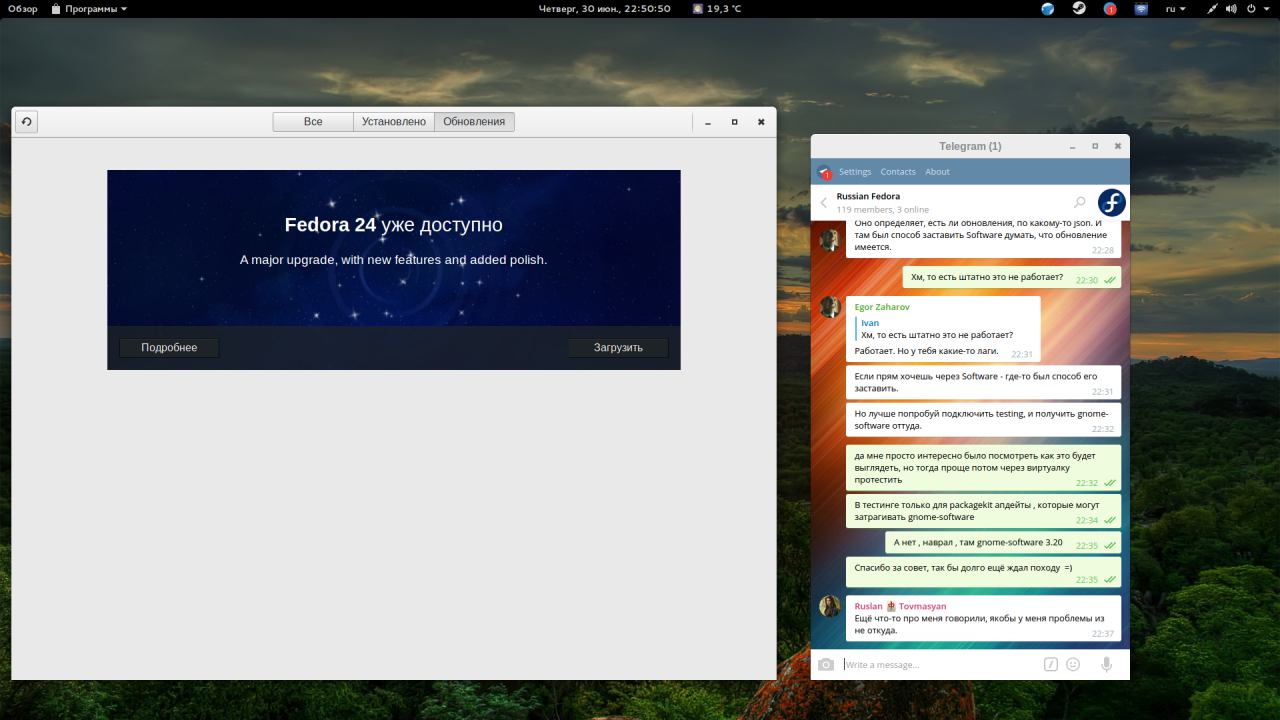Open Steam from the system tray

(1079, 9)
